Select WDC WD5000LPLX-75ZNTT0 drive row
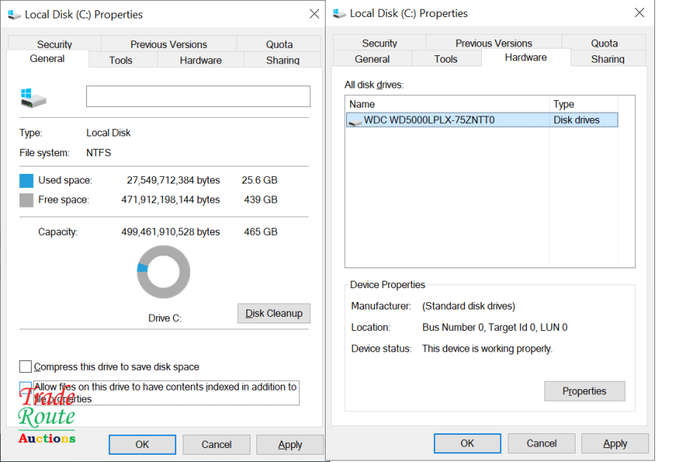 coord(482,120)
